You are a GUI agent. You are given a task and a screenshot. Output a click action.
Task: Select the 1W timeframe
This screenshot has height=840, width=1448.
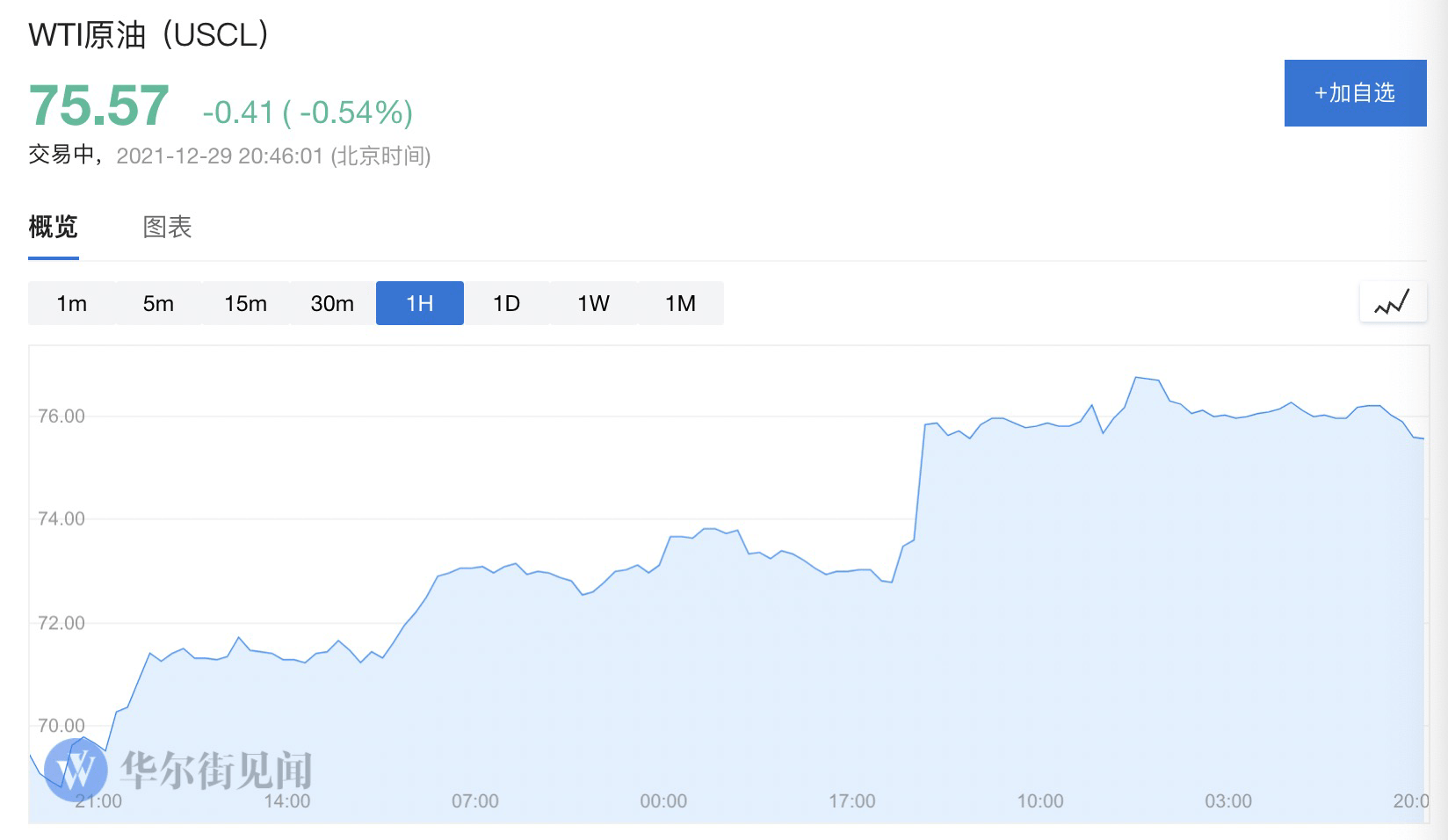pos(593,303)
